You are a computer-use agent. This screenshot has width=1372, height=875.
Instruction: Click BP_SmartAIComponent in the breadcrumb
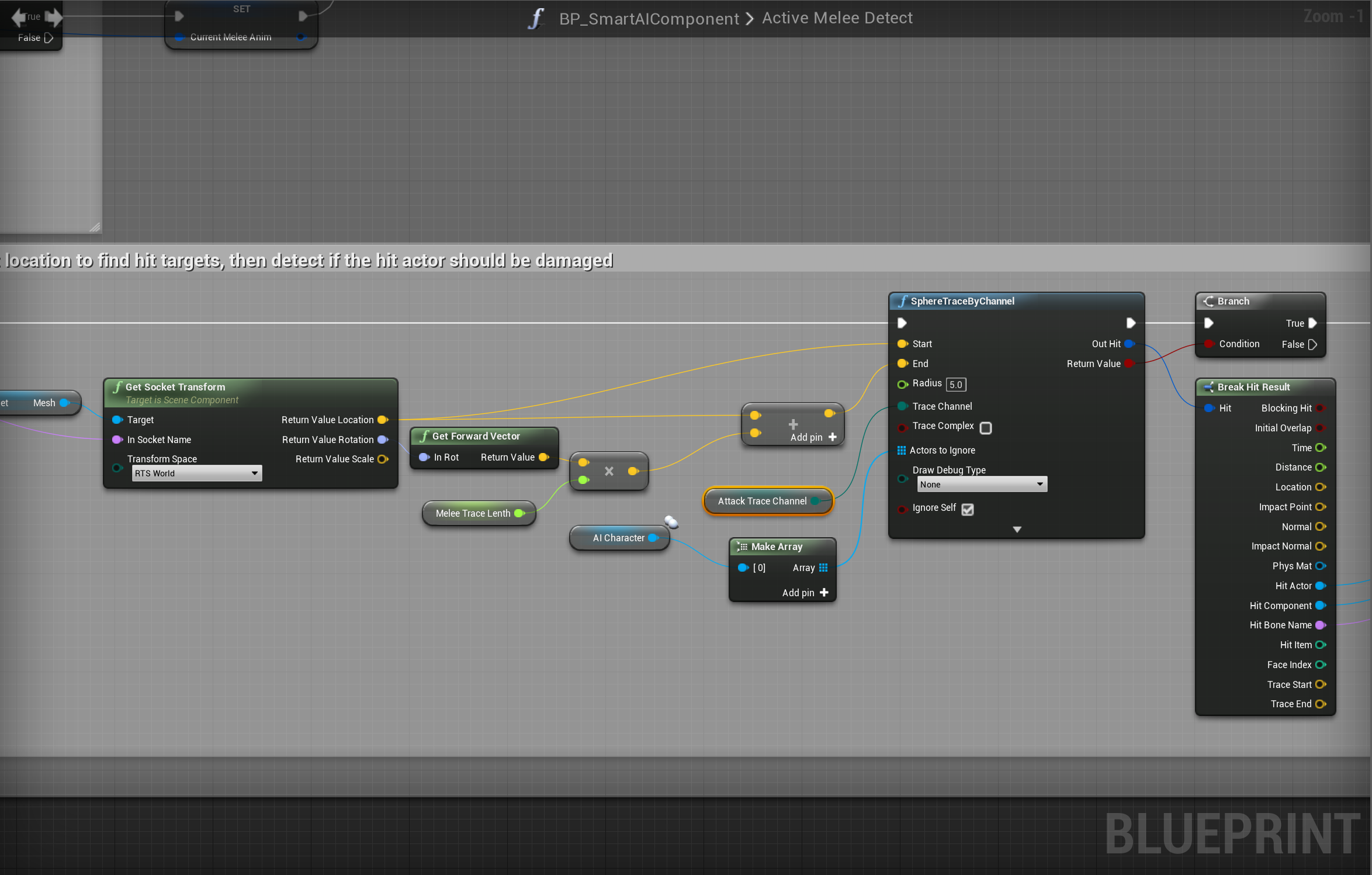[x=649, y=19]
